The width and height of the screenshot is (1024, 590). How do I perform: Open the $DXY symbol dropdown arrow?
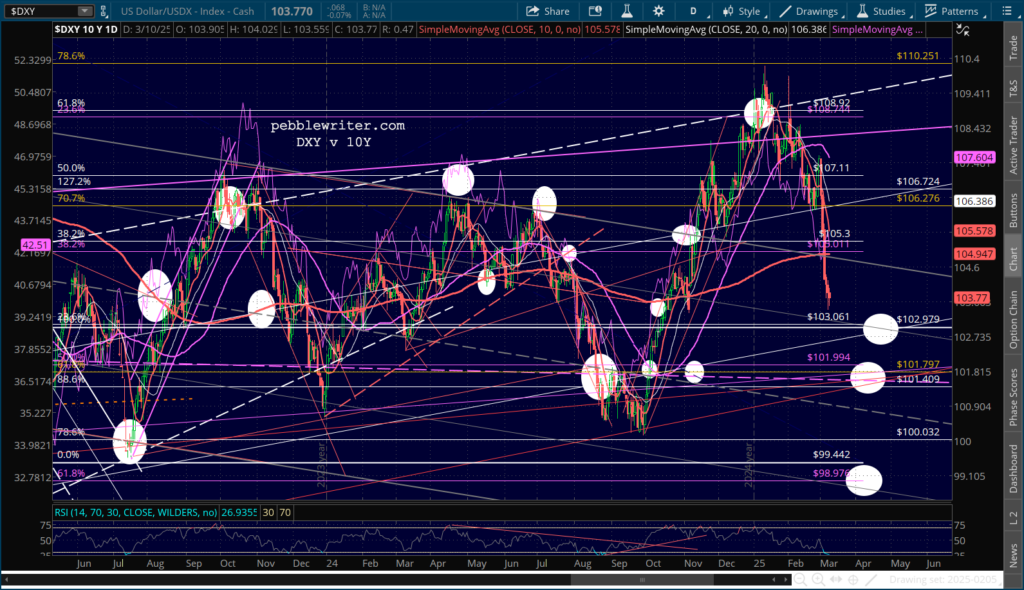click(x=83, y=11)
